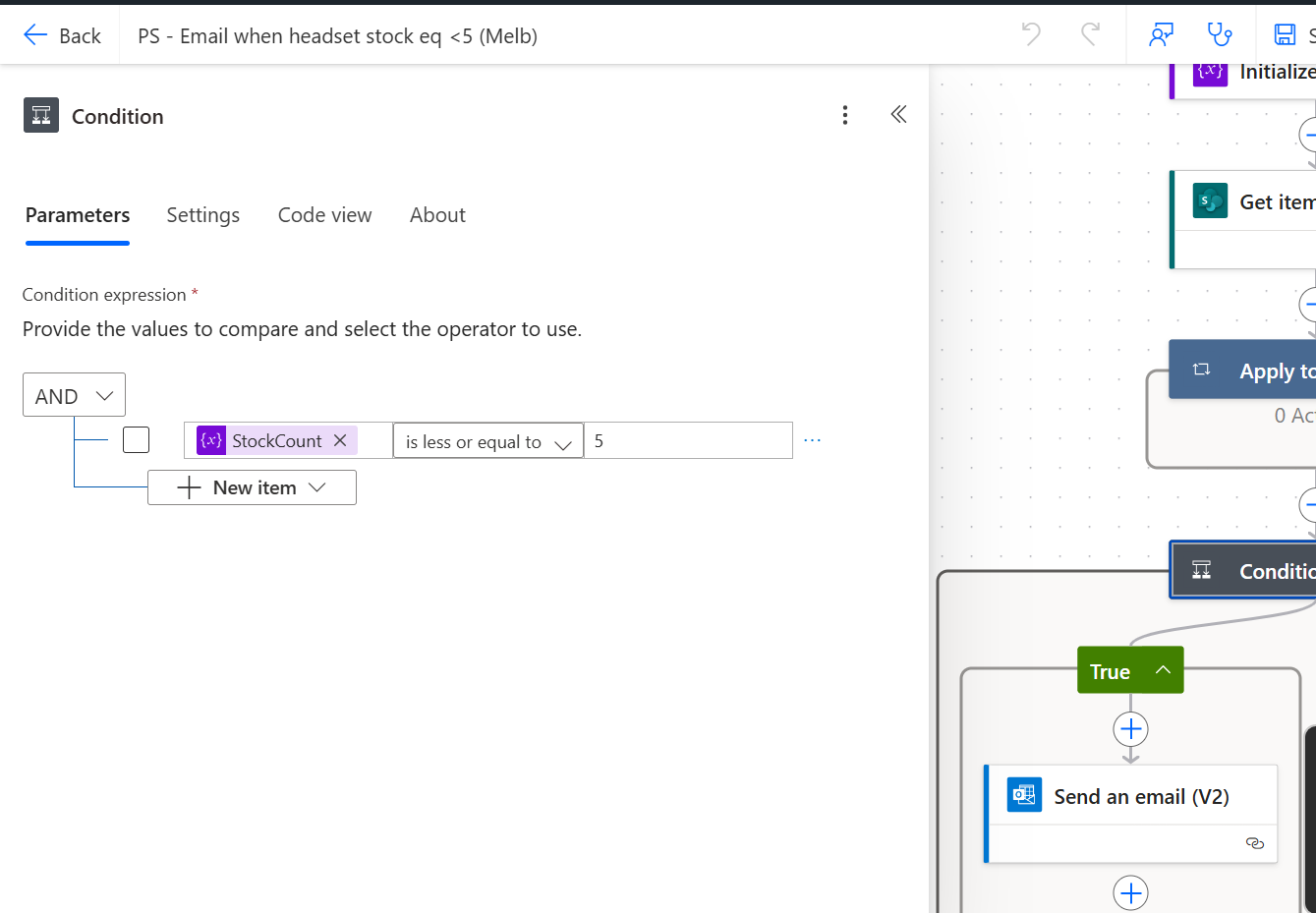Collapse the True branch using its chevron
The width and height of the screenshot is (1316, 913).
(1163, 670)
